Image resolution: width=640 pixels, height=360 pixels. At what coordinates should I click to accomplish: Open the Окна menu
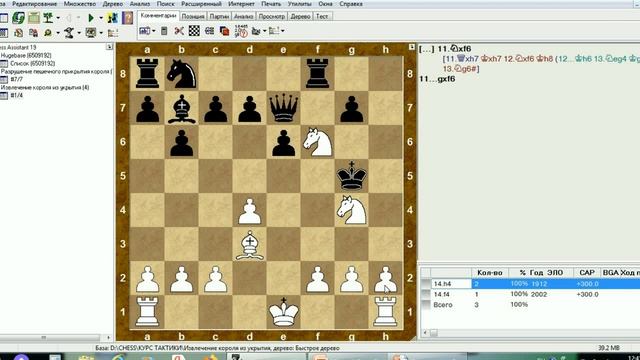tap(325, 4)
